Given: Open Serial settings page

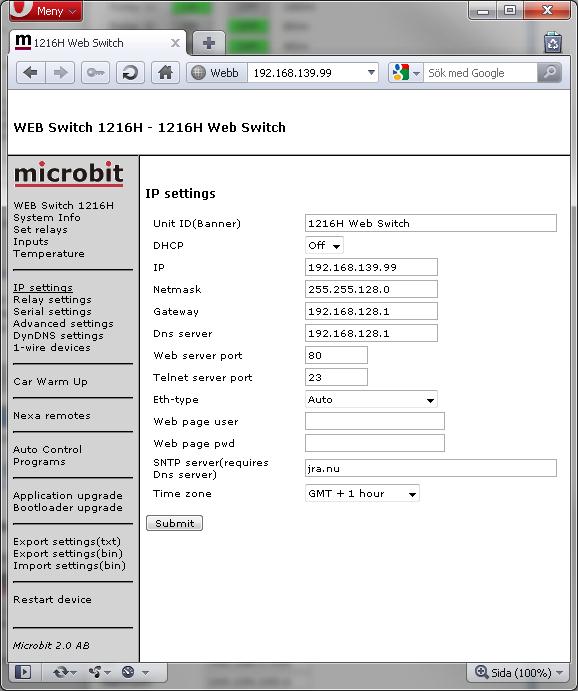Looking at the screenshot, I should coord(52,311).
